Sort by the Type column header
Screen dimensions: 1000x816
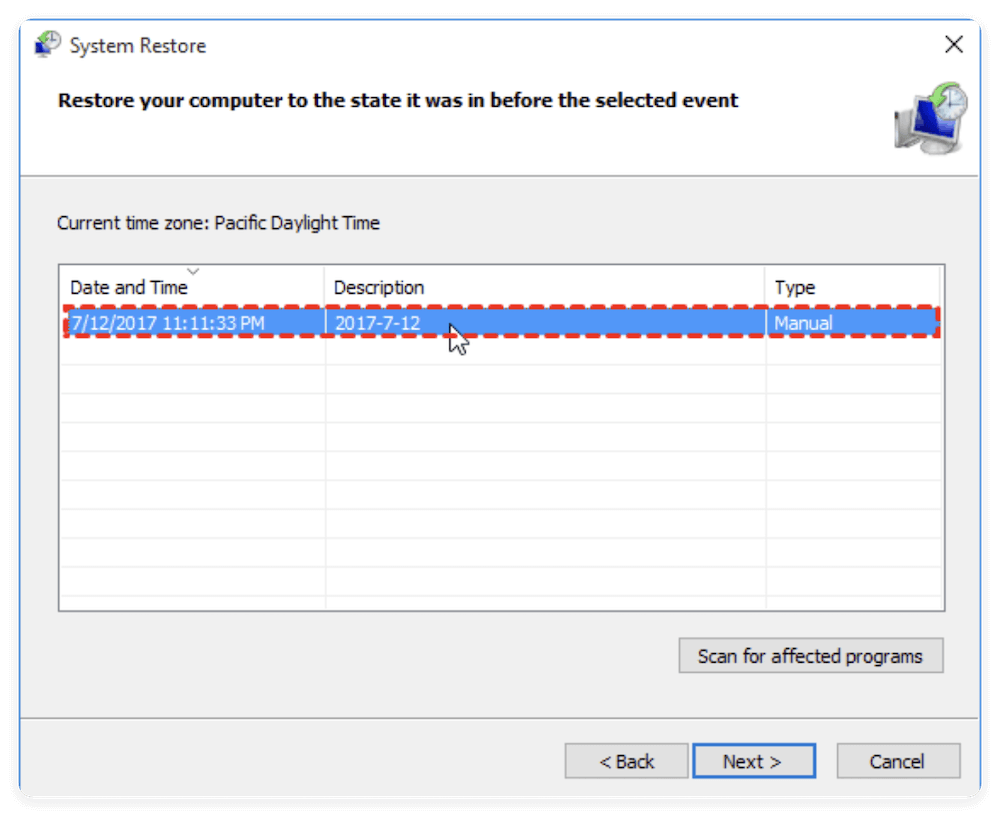pyautogui.click(x=795, y=288)
